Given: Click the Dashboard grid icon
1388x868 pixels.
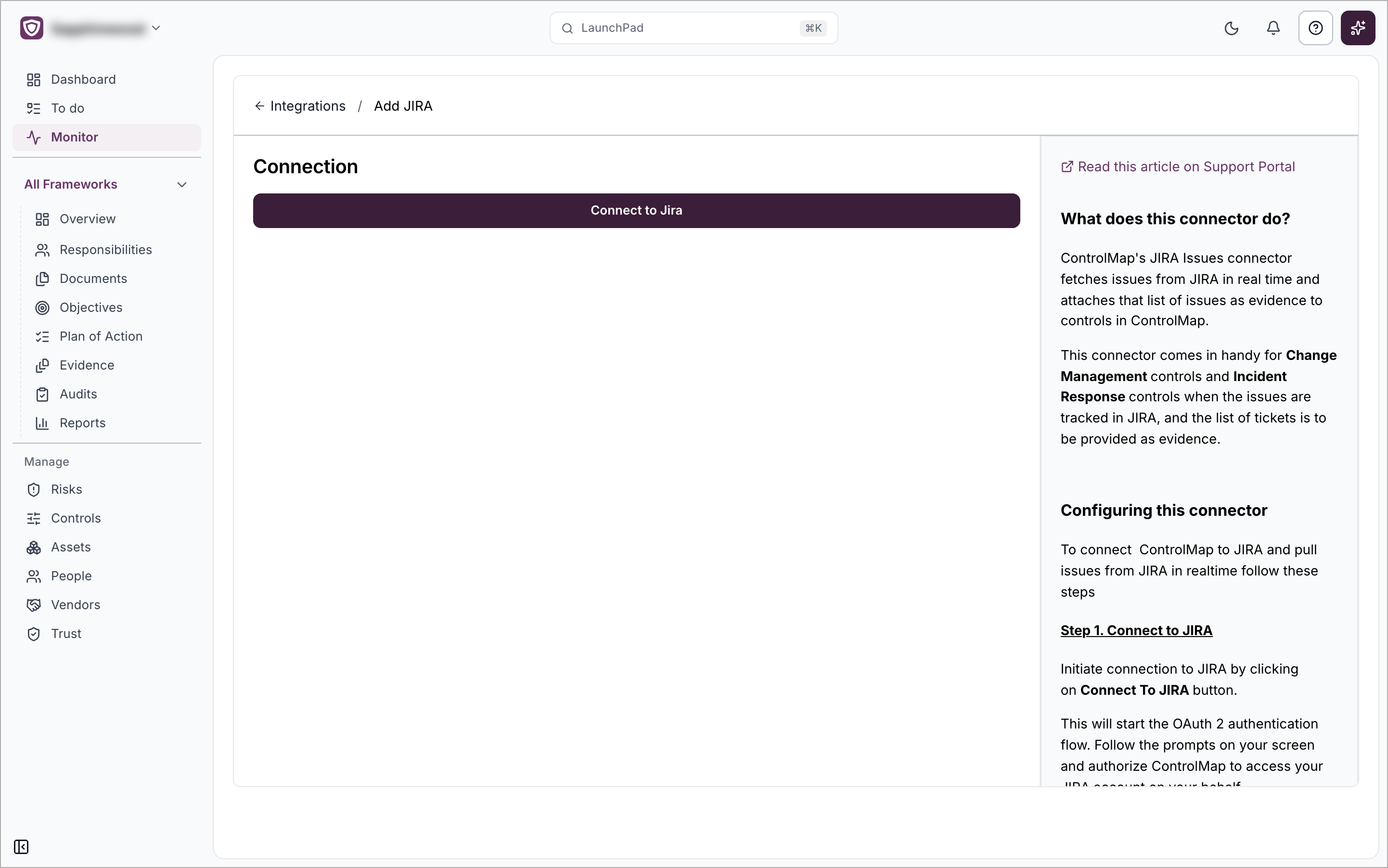Looking at the screenshot, I should (x=33, y=79).
